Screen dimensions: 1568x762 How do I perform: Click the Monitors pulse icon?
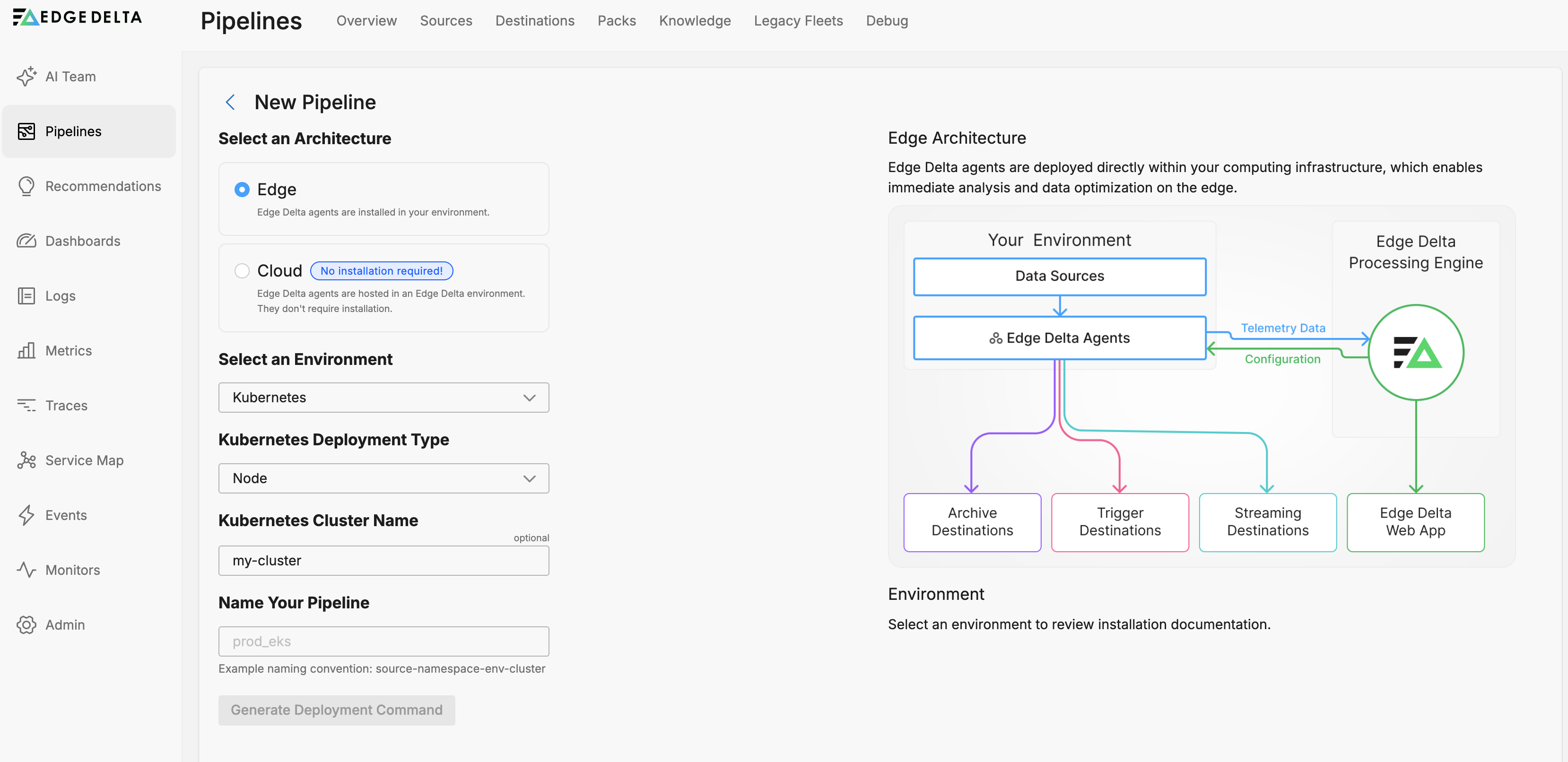coord(26,570)
